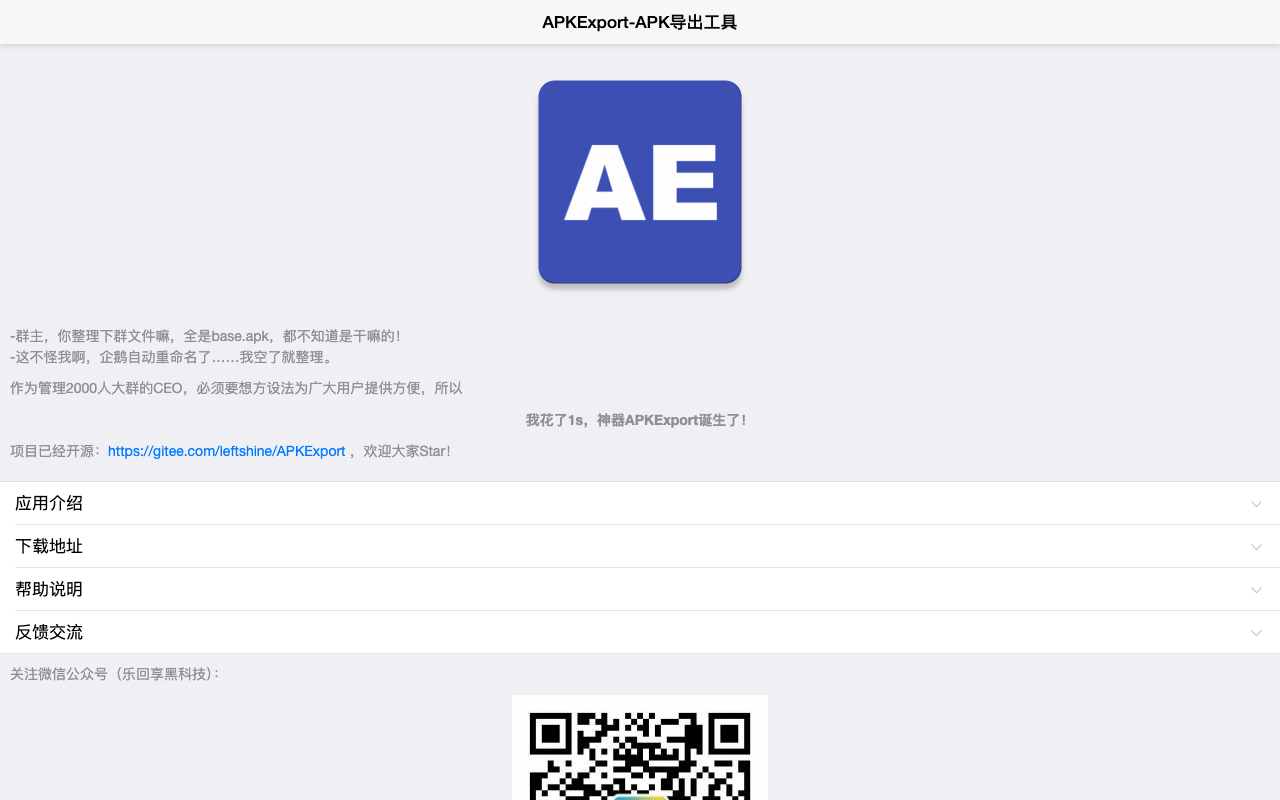Click the chevron on the 下载地址 row
The image size is (1280, 800).
pos(1257,547)
